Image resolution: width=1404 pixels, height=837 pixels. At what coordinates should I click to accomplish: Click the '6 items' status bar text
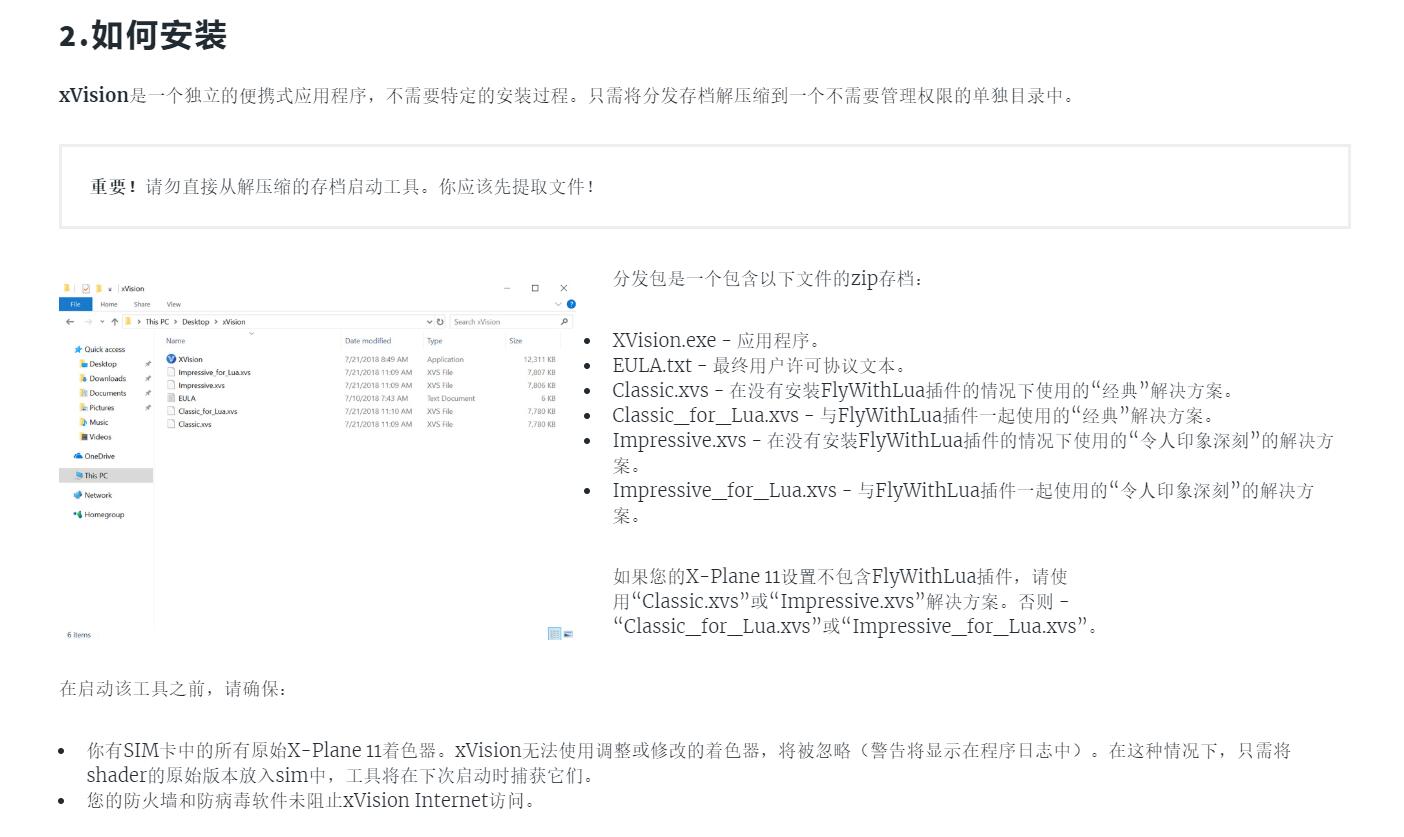(79, 634)
